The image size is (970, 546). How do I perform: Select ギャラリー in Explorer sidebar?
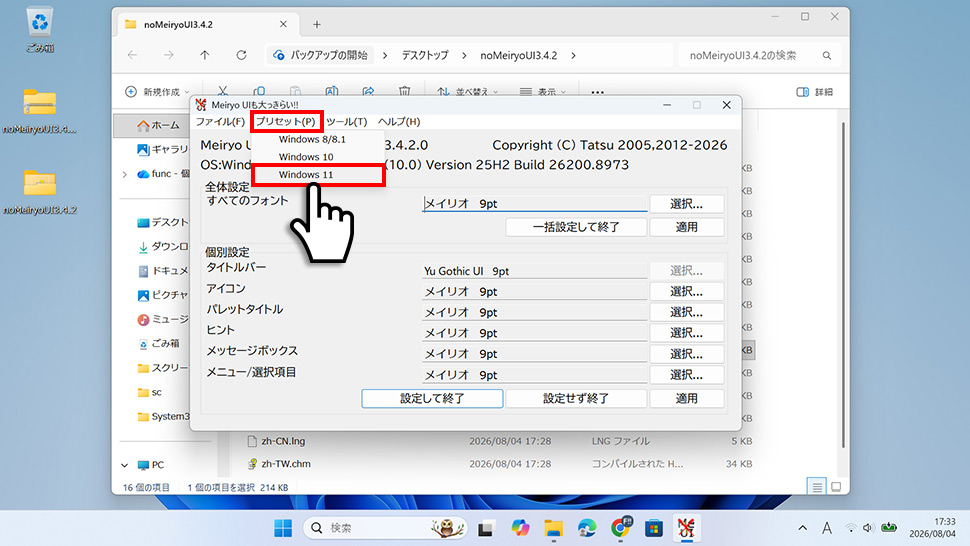(162, 149)
